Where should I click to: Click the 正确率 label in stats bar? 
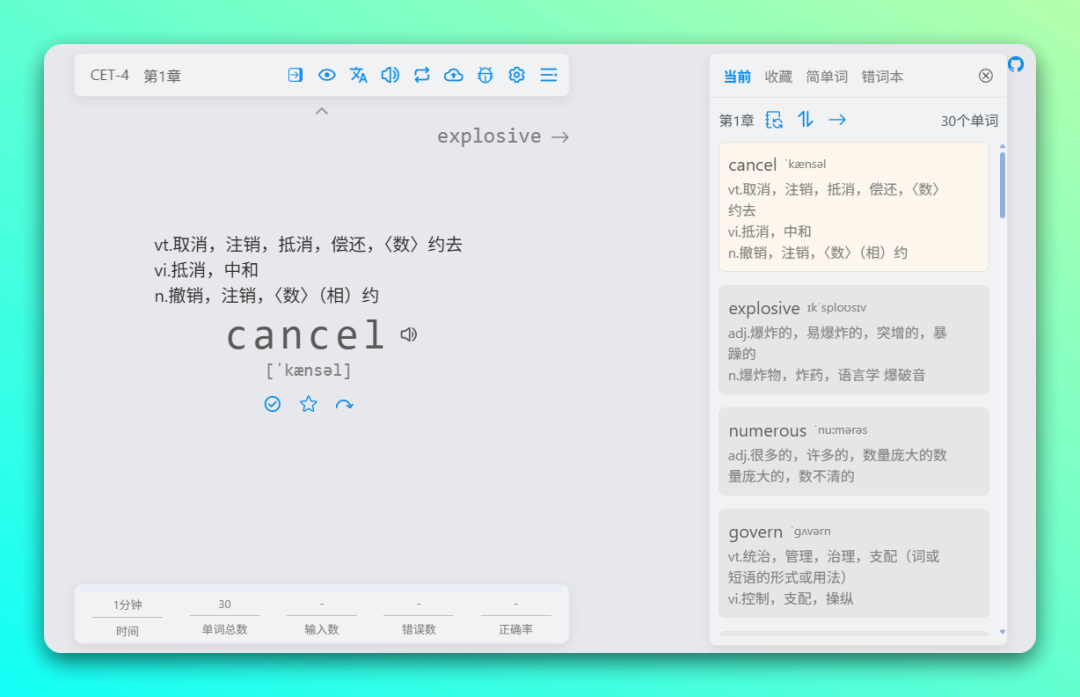pyautogui.click(x=516, y=630)
